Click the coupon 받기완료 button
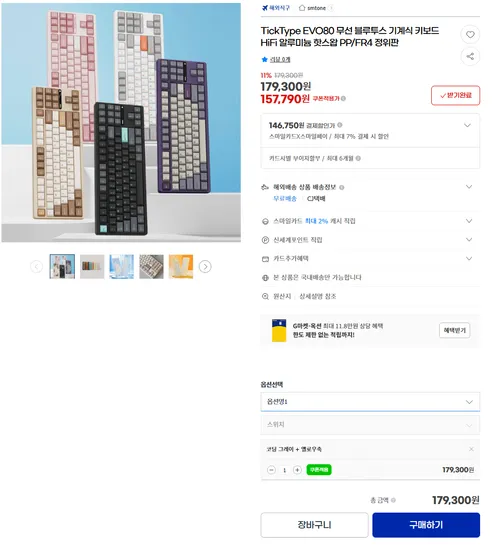The image size is (500, 550). click(x=455, y=95)
